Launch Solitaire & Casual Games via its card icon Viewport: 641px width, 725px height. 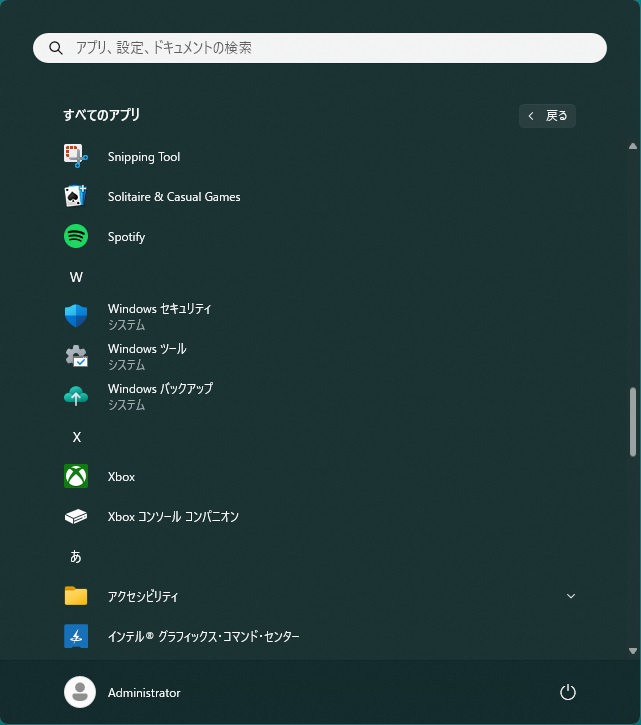tap(76, 196)
